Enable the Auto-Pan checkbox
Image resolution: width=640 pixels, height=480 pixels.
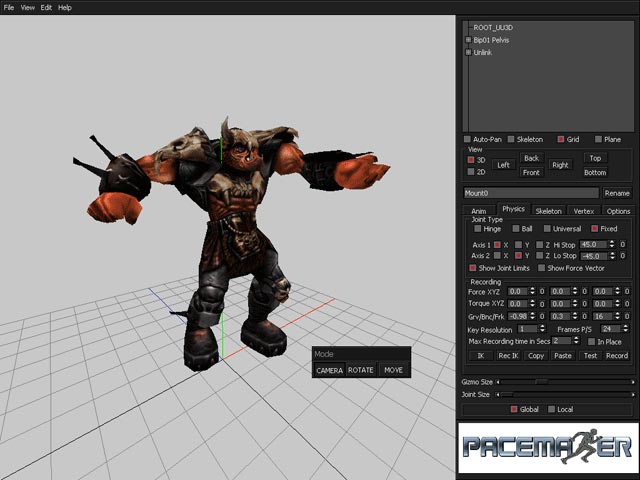(x=467, y=139)
